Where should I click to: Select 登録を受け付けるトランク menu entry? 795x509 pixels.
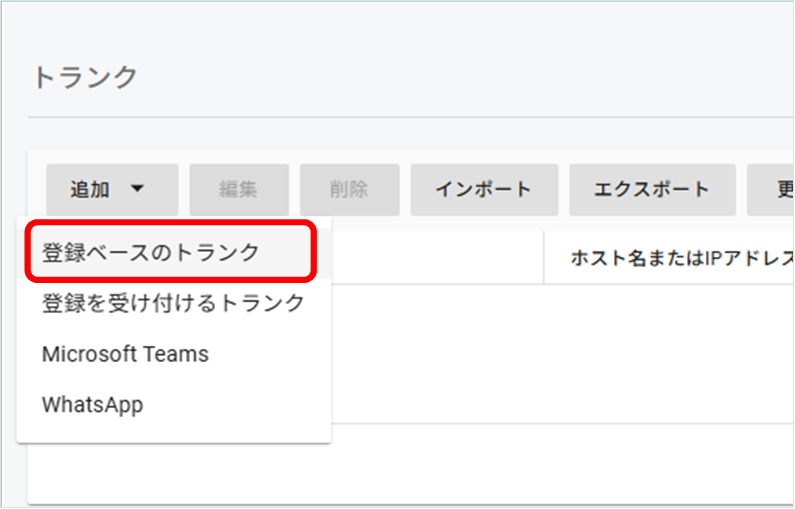point(173,303)
